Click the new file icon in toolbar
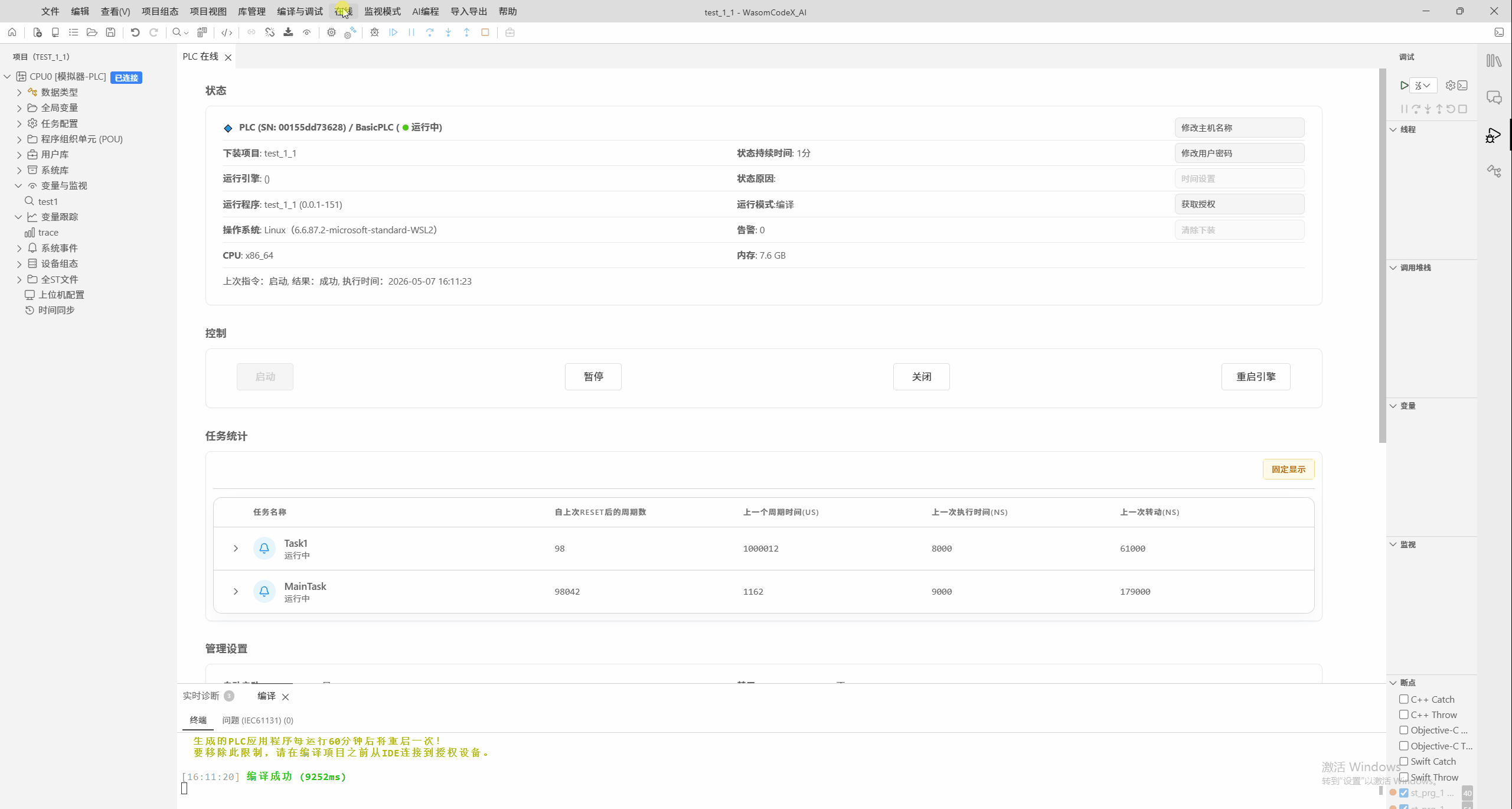The image size is (1512, 809). coord(37,32)
